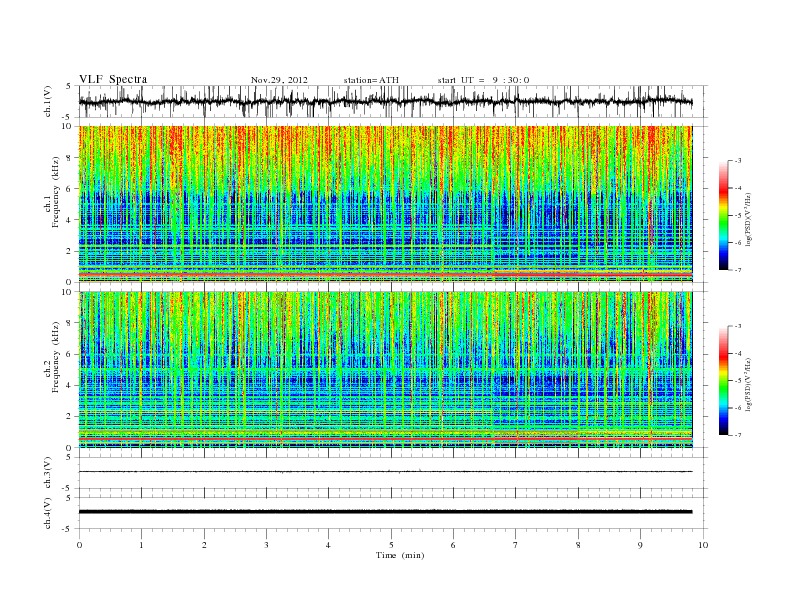Image resolution: width=792 pixels, height=612 pixels.
Task: Click the ch.1 PSD color scale bar
Action: tap(723, 215)
